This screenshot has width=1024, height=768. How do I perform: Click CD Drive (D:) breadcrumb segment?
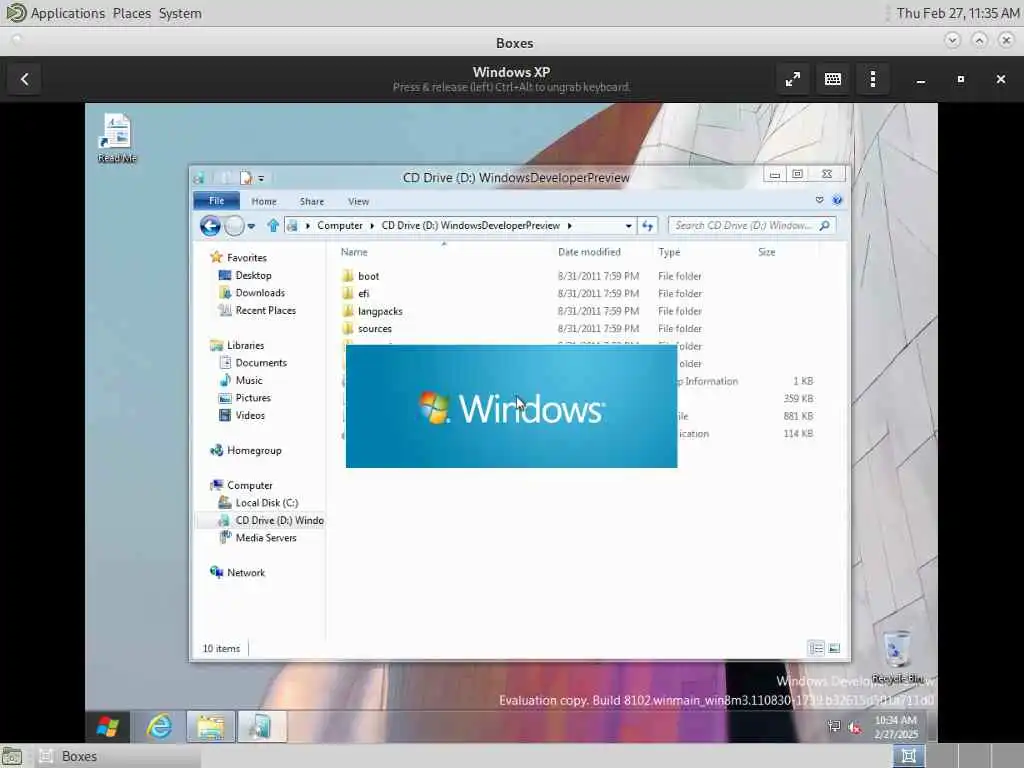tap(471, 225)
